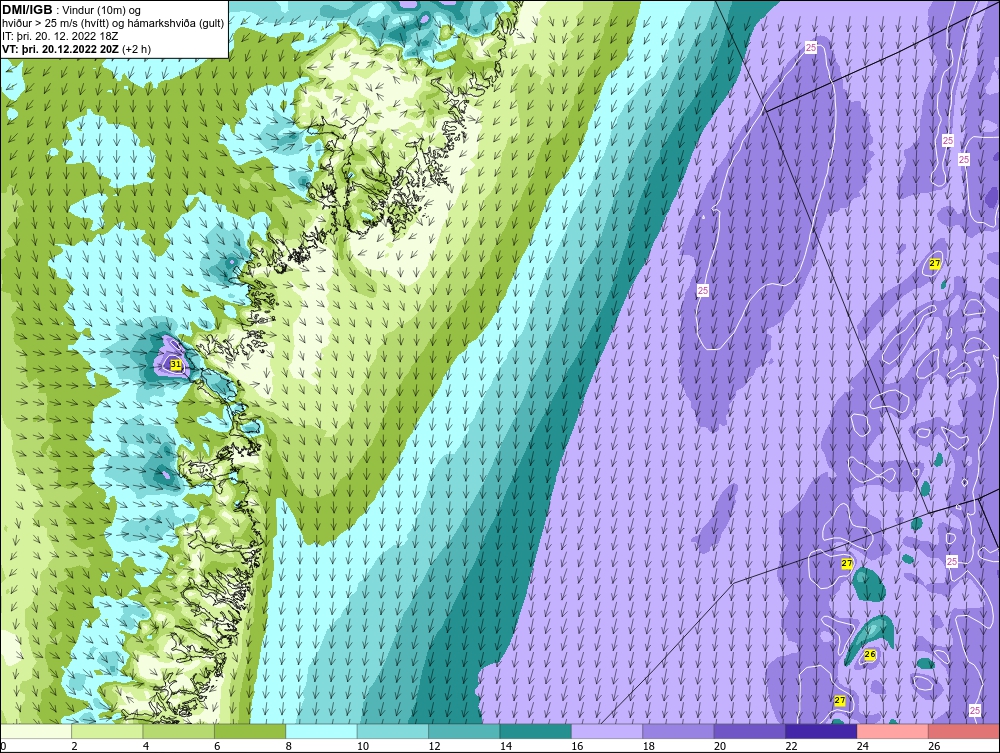Click the light pink 24–26 m/s legend swatch
This screenshot has width=1000, height=753.
tap(893, 731)
